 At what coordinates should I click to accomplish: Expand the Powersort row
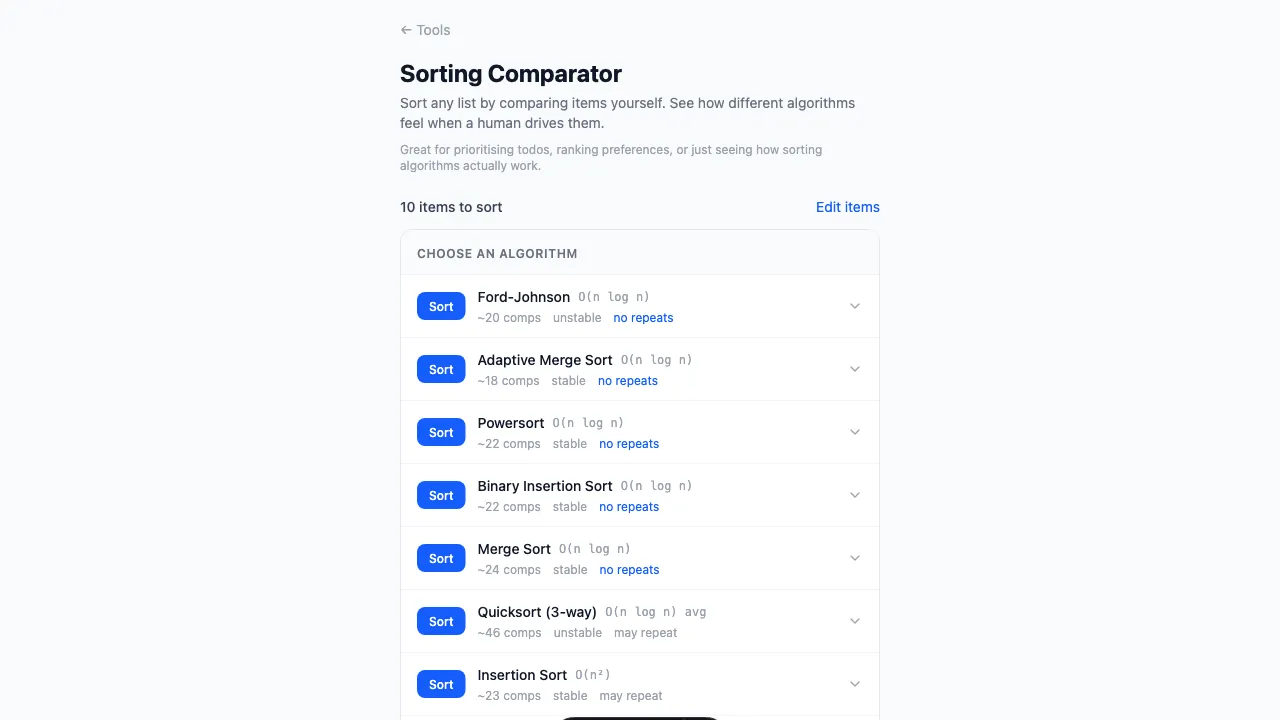tap(855, 432)
